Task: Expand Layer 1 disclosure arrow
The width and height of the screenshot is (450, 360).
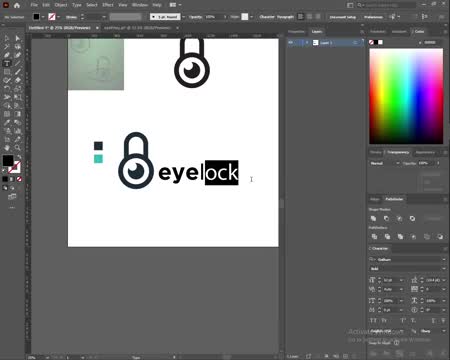Action: tap(307, 43)
